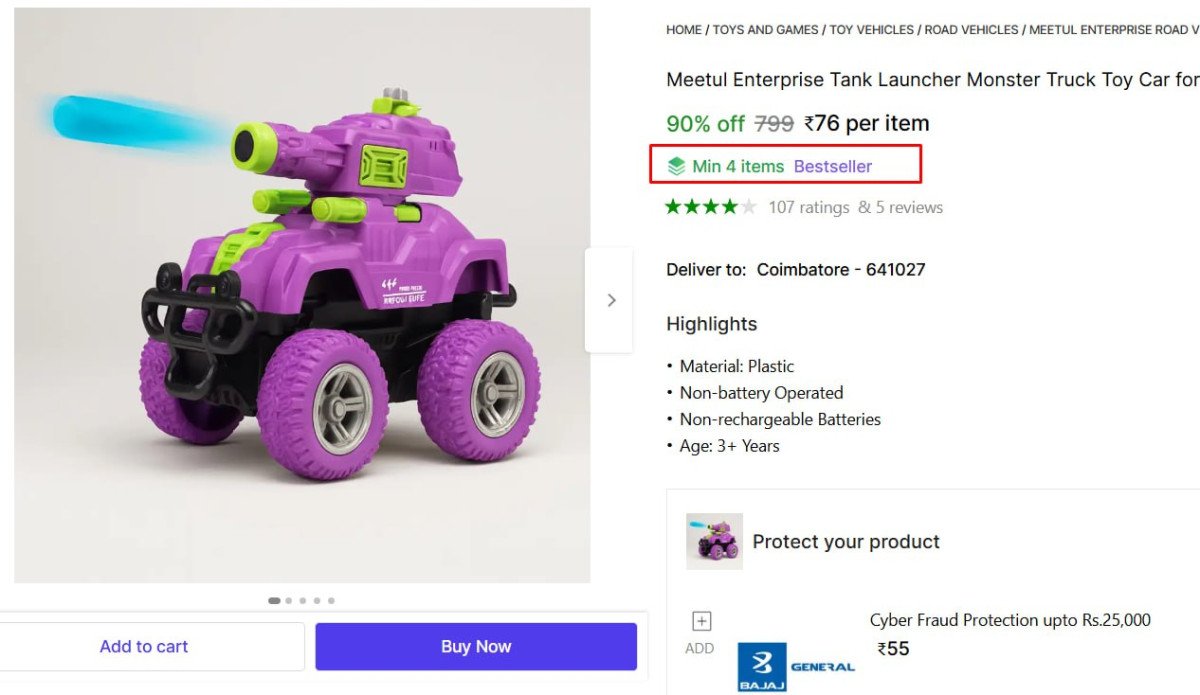The height and width of the screenshot is (695, 1200).
Task: Click the Bestseller badge
Action: [834, 165]
